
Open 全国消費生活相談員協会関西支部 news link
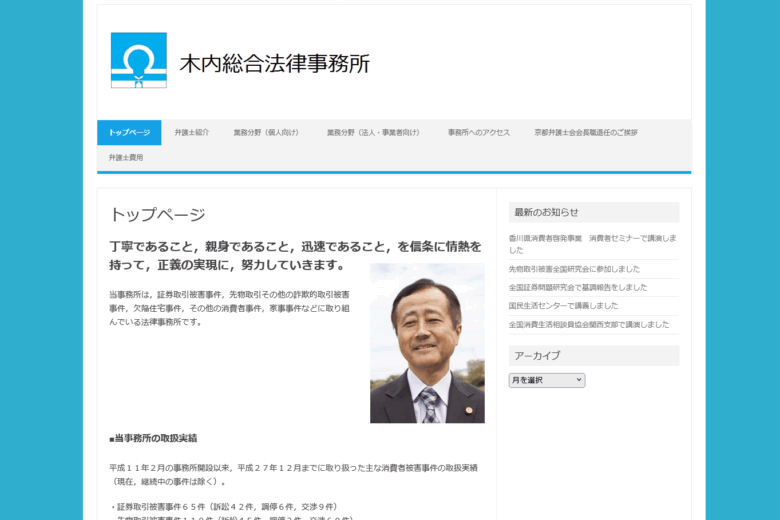(x=588, y=324)
